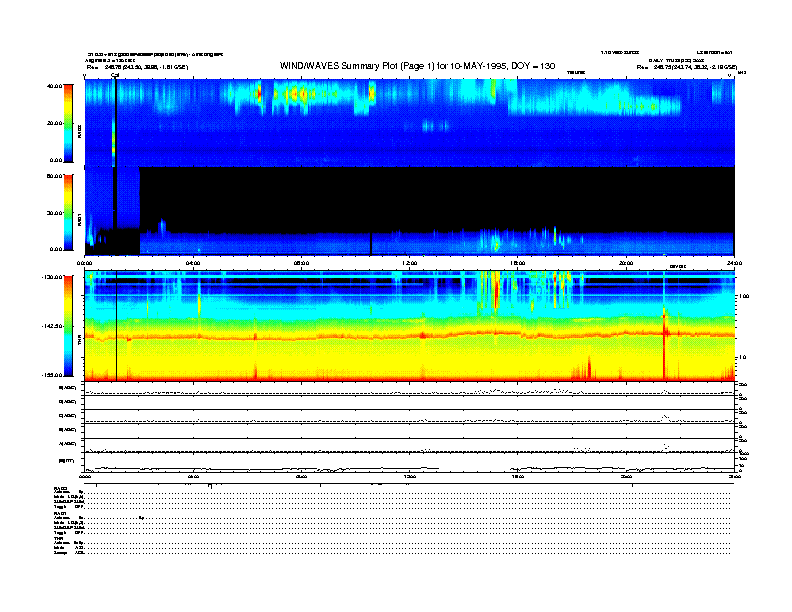Screen dimensions: 792x612
Task: Click the RAD1 color scale bar
Action: click(68, 213)
